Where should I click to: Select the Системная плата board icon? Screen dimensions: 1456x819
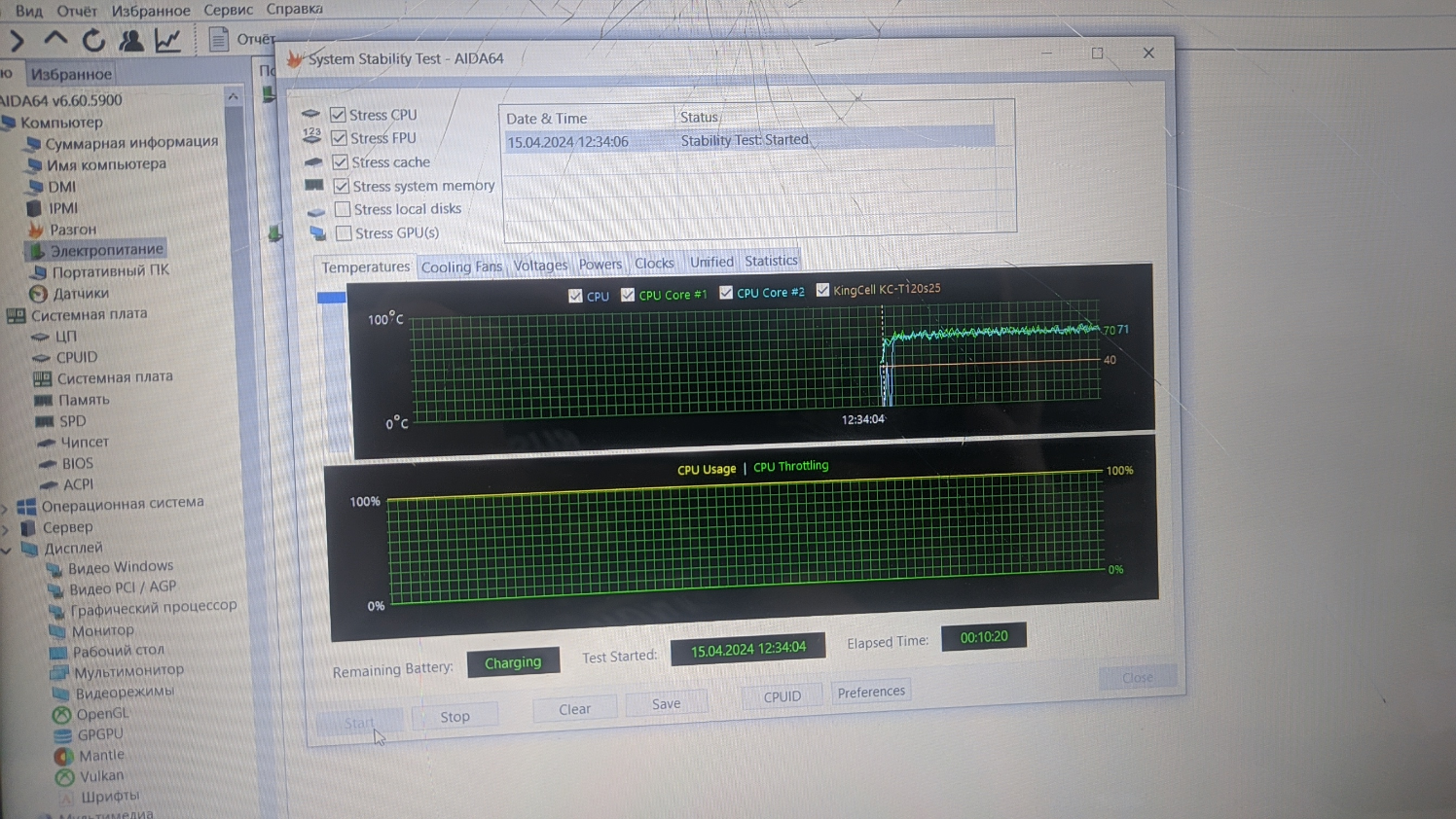pyautogui.click(x=16, y=315)
